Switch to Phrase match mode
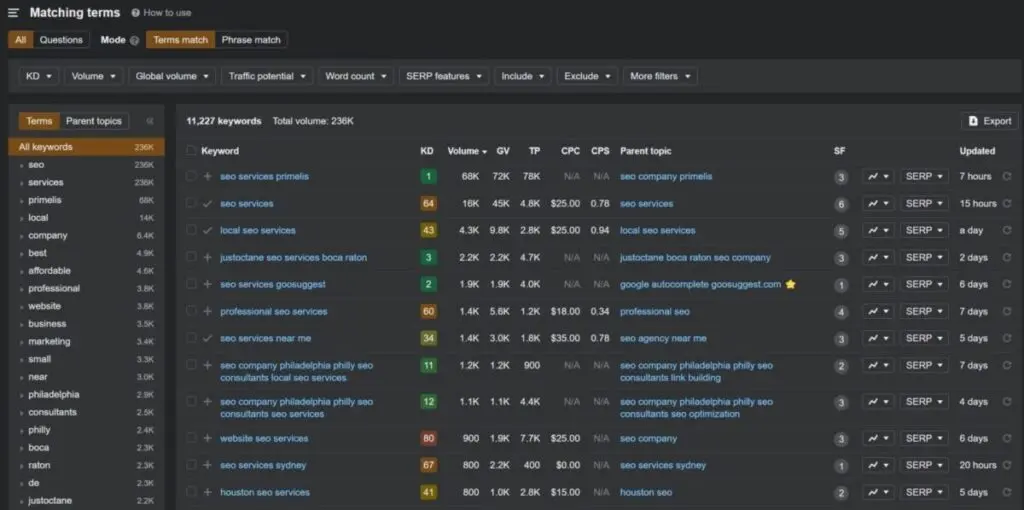This screenshot has height=510, width=1024. (251, 40)
